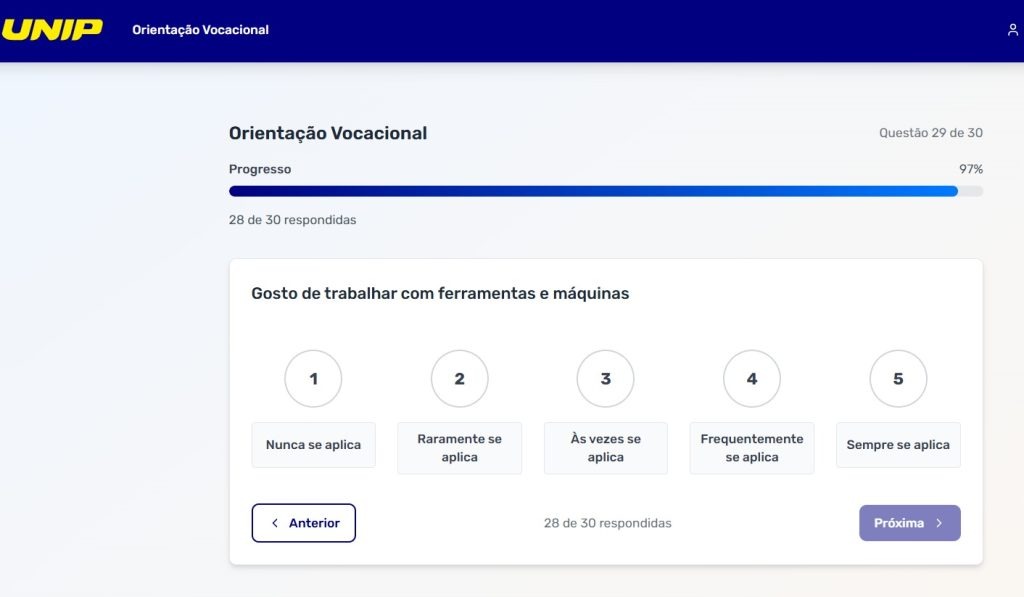Choose the "Às vezes se aplica" label
Image resolution: width=1024 pixels, height=597 pixels.
click(x=605, y=448)
